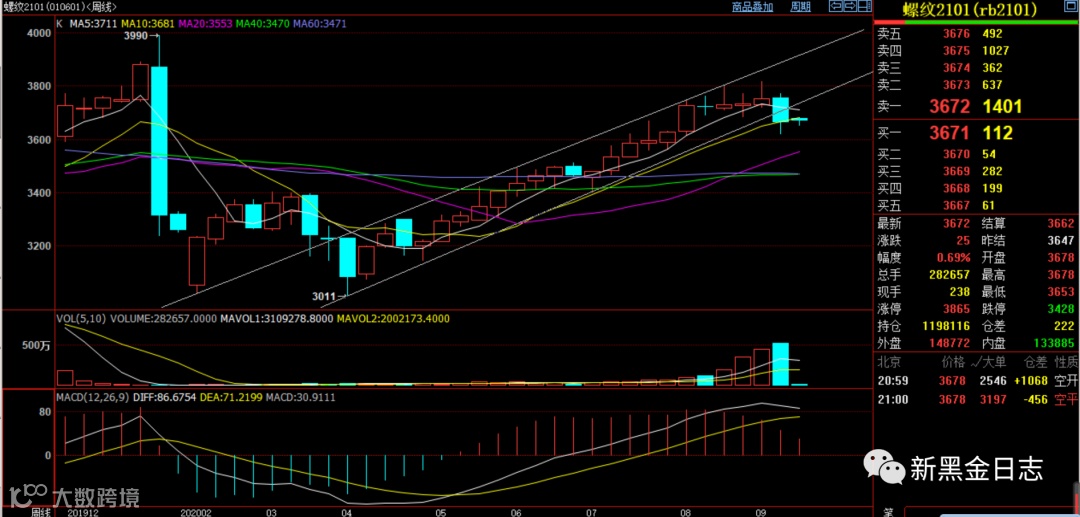Open the 周期 period selector link
Image resolution: width=1080 pixels, height=517 pixels.
[x=800, y=7]
